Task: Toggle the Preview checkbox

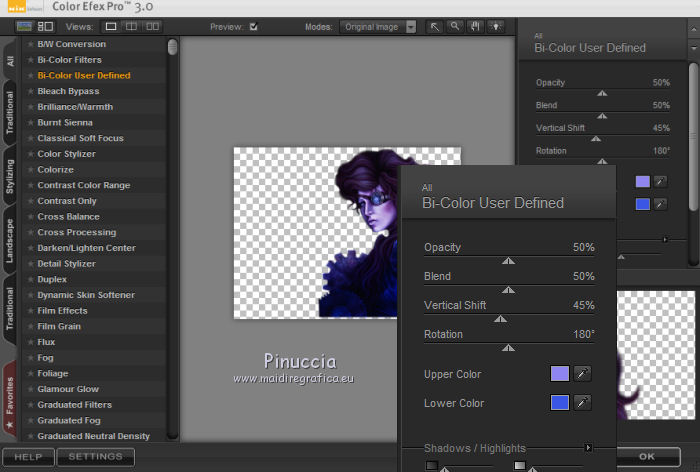Action: point(254,26)
